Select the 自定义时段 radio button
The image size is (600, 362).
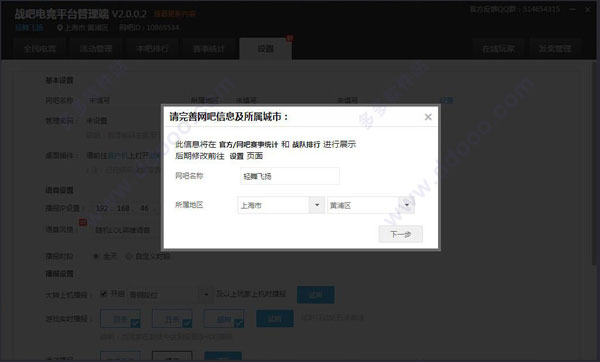point(129,256)
